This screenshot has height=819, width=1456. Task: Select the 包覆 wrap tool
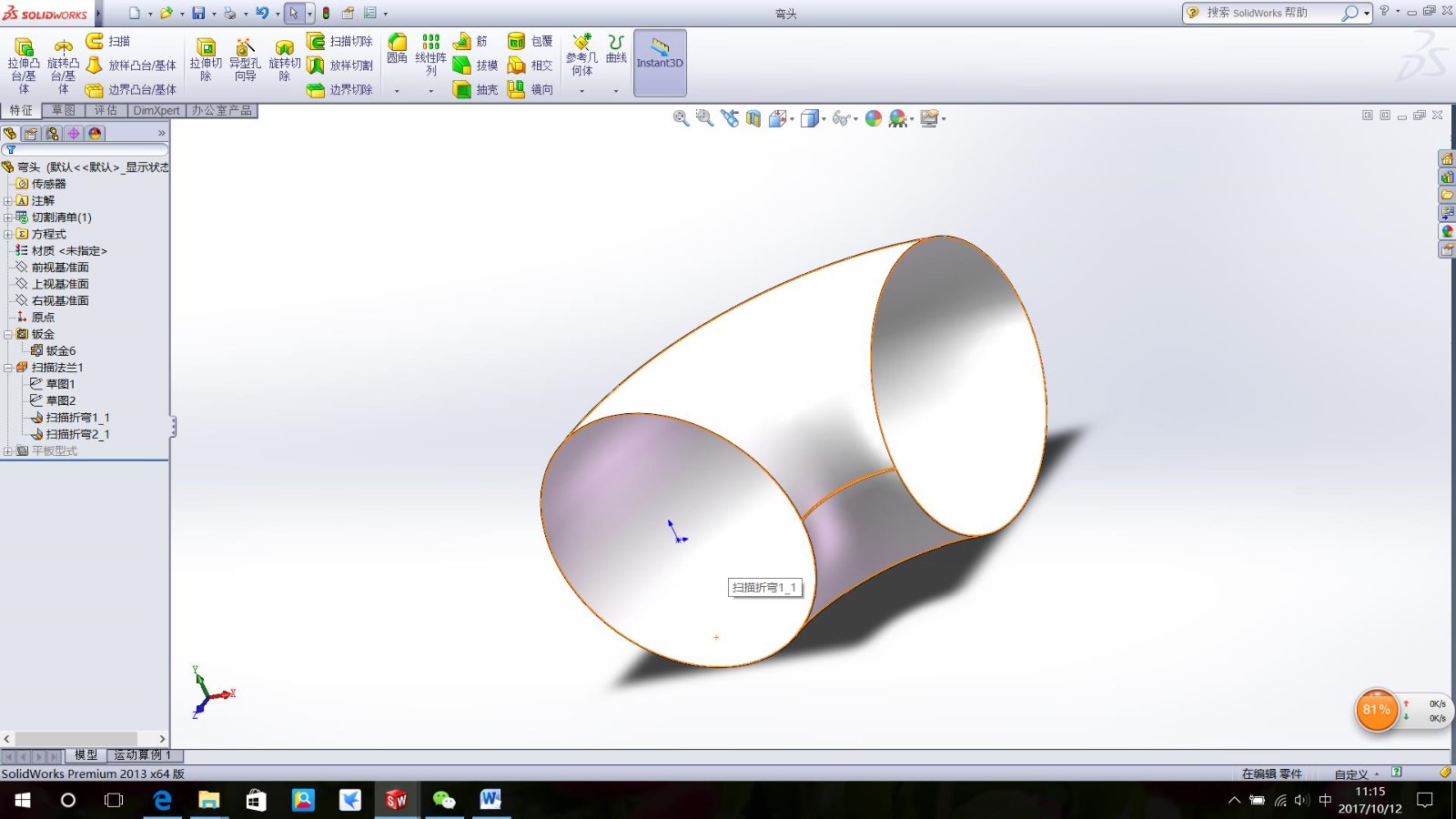coord(531,41)
